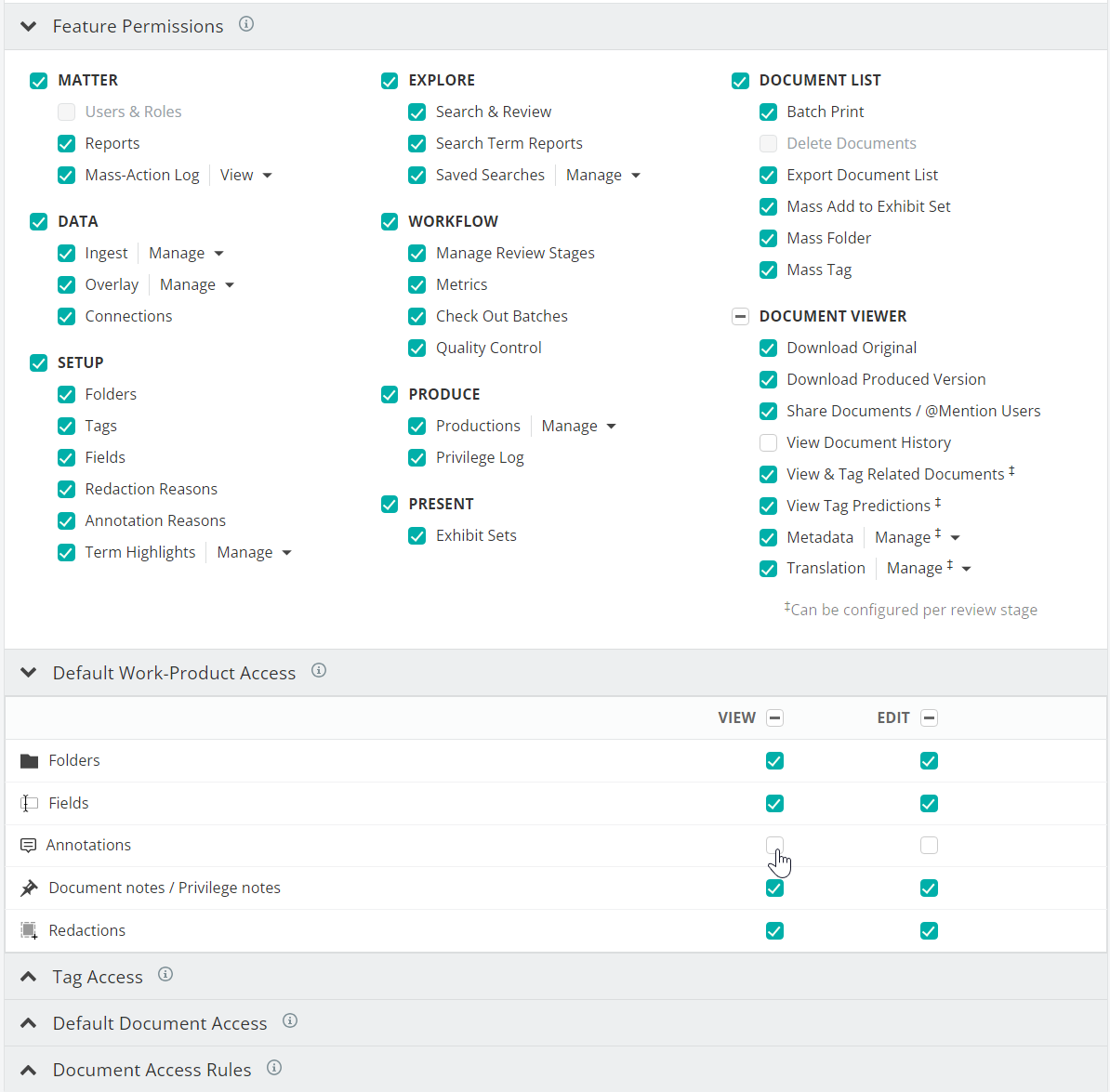Uncheck the PRODUCE group checkbox
The width and height of the screenshot is (1110, 1092).
(390, 394)
